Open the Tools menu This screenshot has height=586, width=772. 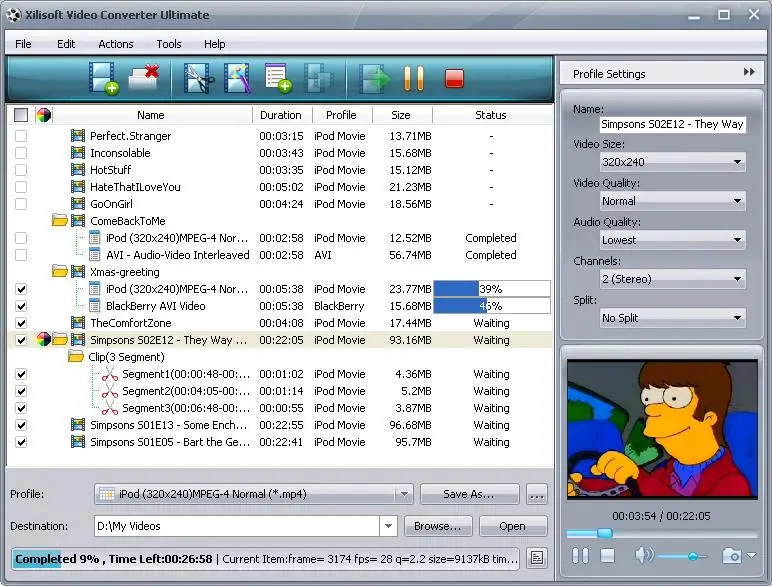[169, 44]
